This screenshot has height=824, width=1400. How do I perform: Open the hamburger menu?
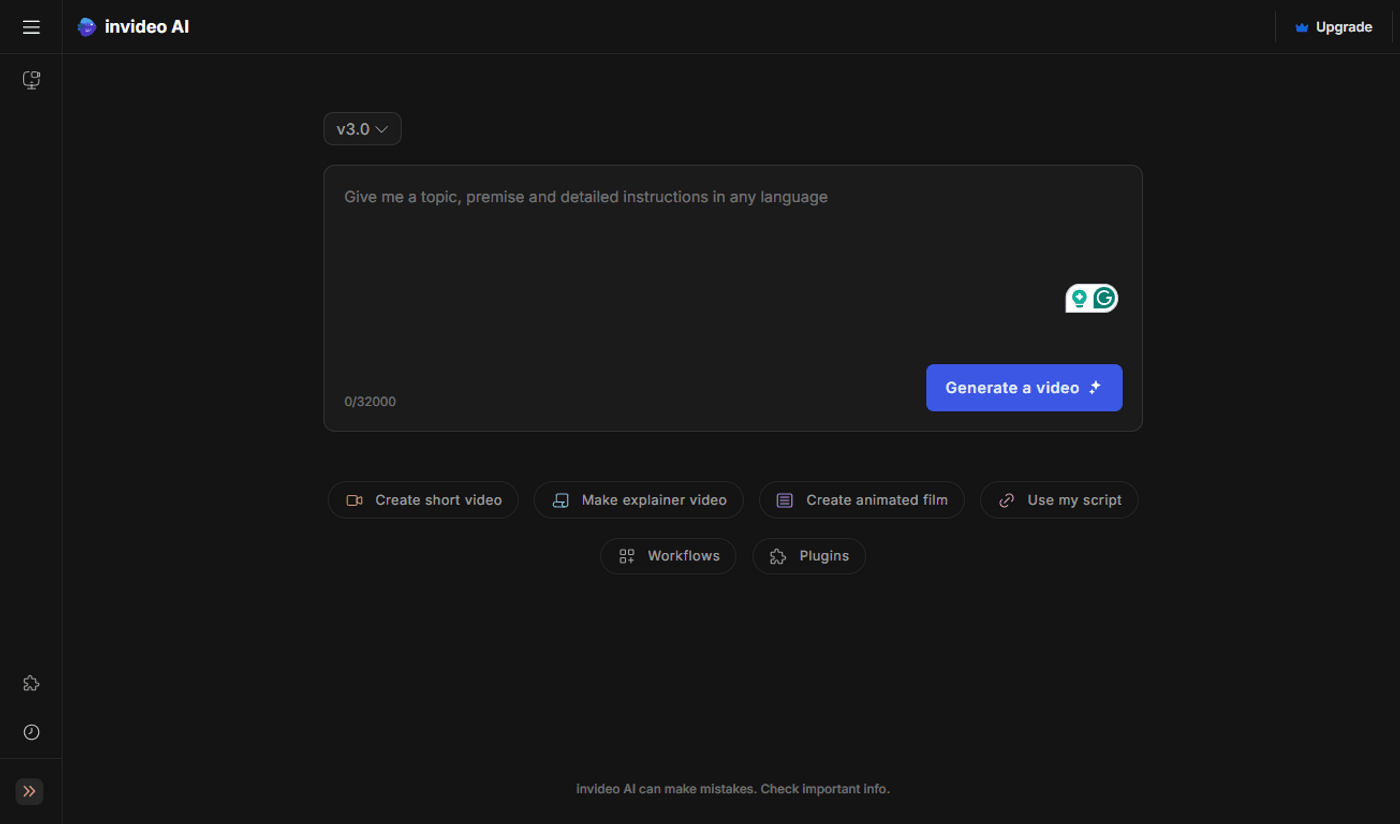pos(31,27)
